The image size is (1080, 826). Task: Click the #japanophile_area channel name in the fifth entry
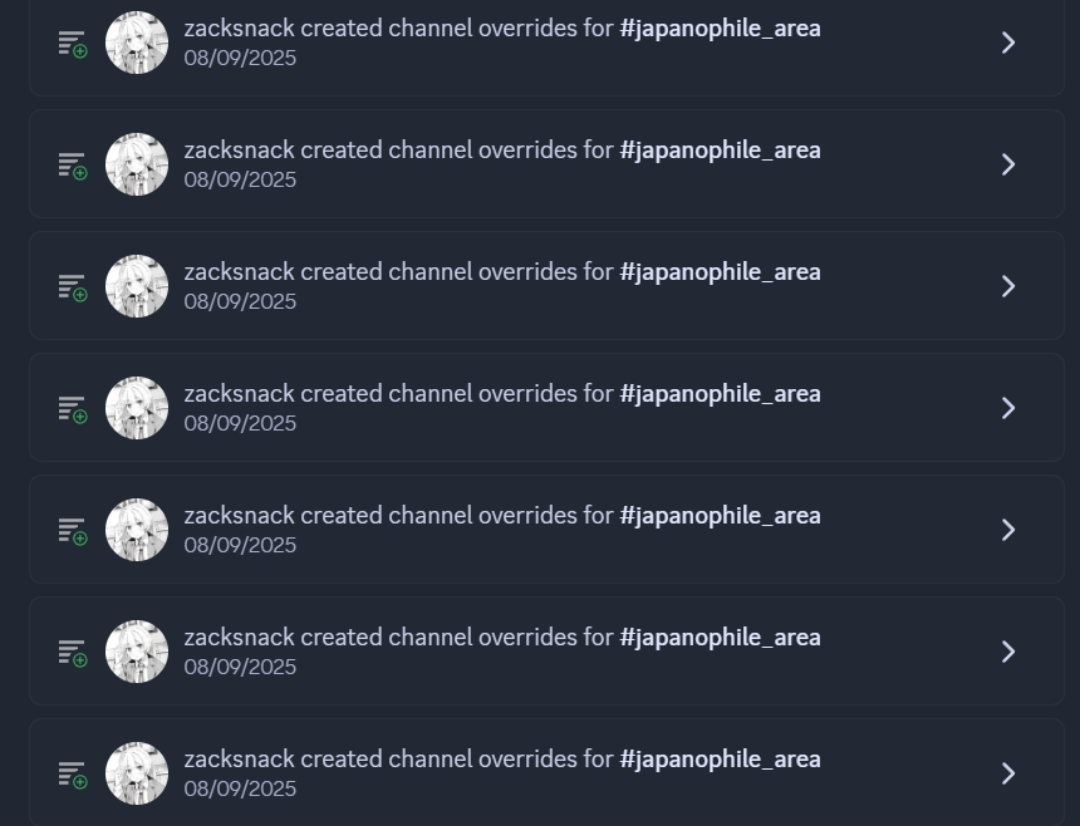coord(720,515)
